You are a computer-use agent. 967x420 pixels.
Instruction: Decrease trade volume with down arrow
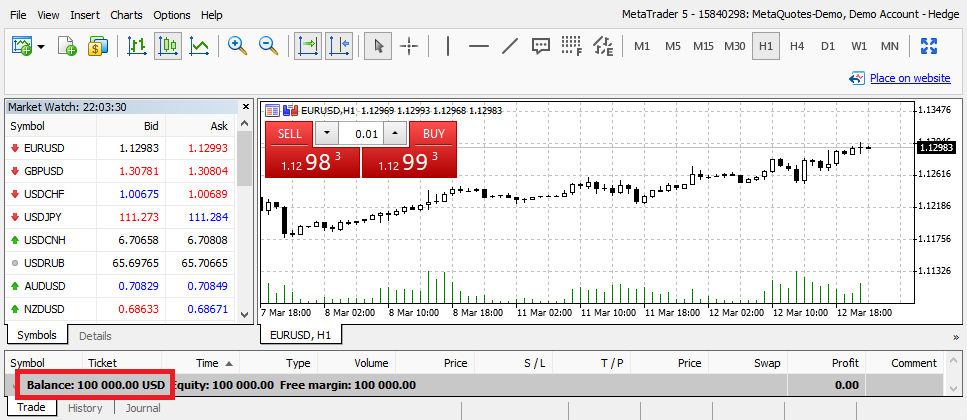click(x=326, y=134)
